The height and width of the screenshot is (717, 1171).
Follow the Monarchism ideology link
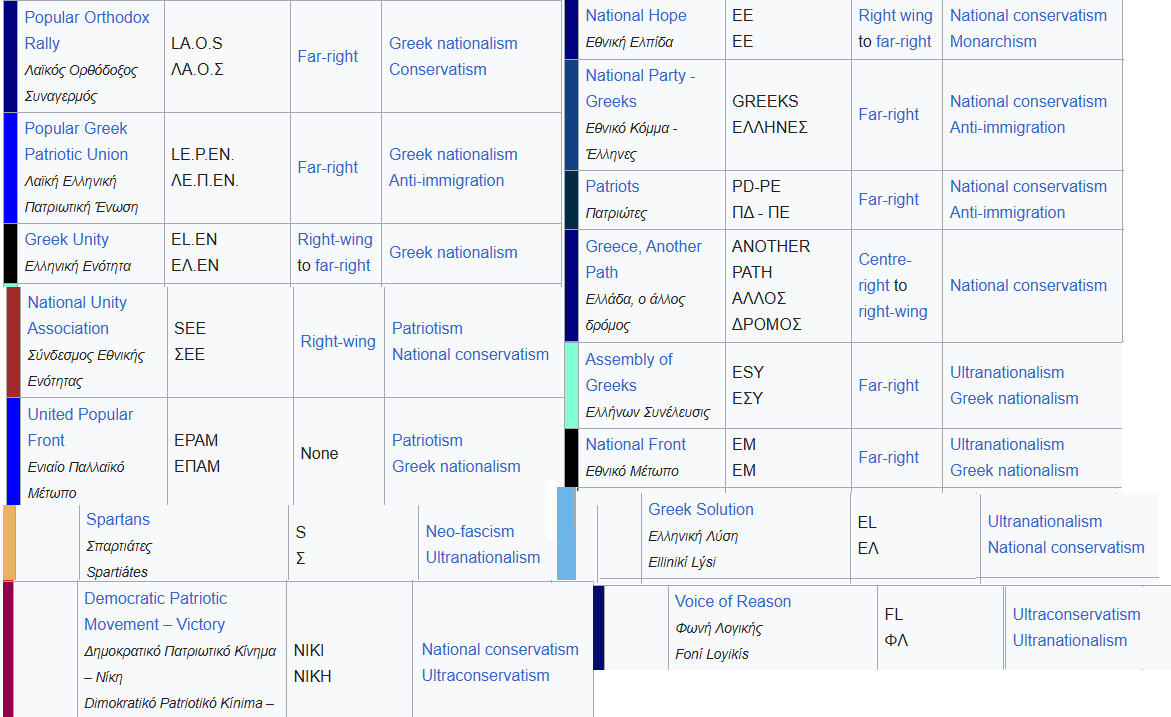[993, 41]
